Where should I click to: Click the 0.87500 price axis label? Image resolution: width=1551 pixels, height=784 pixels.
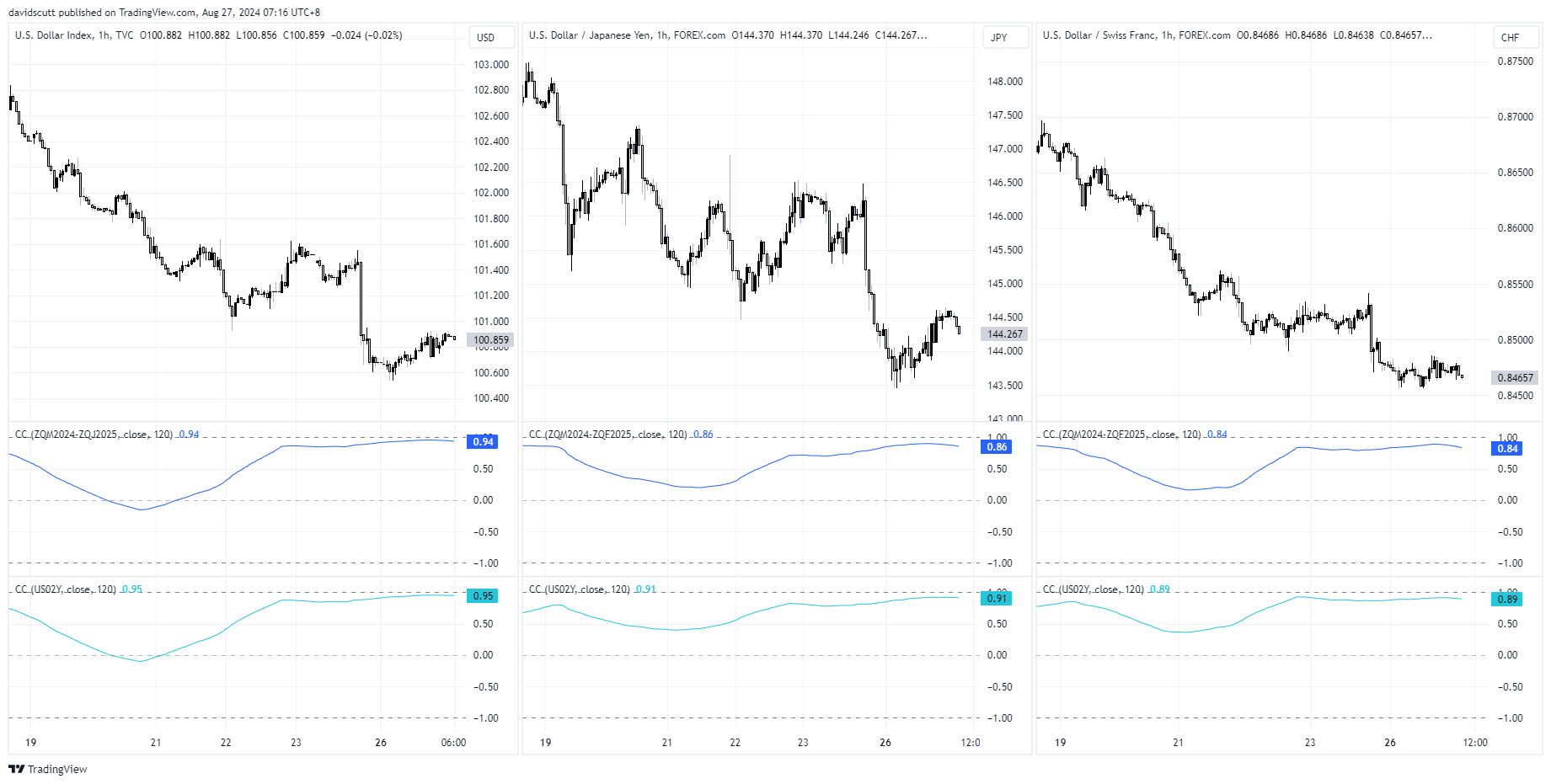[1516, 61]
